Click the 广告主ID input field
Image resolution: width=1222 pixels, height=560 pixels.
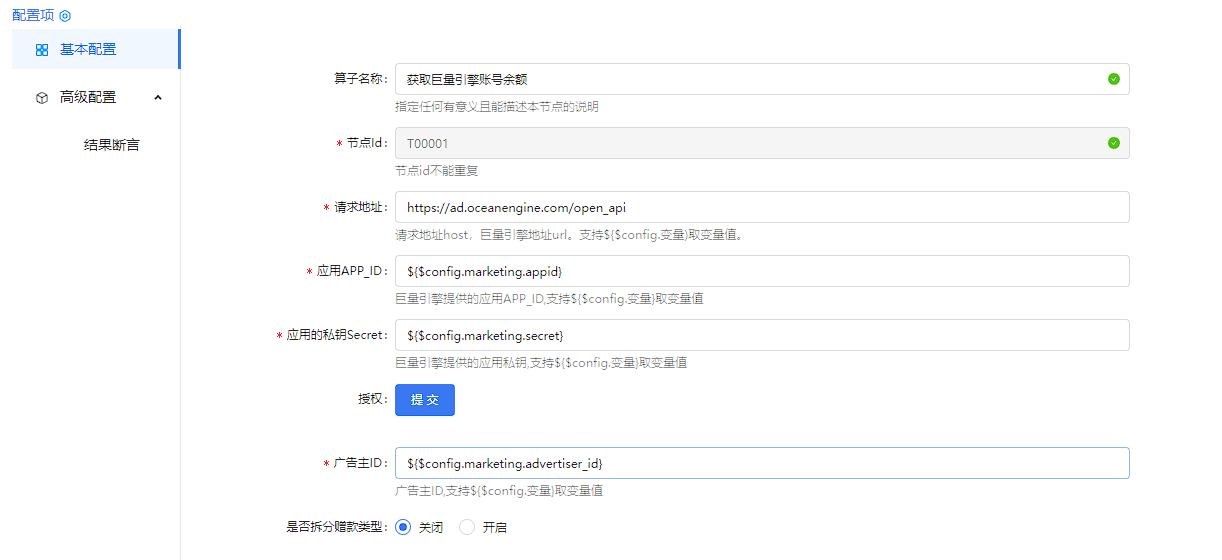tap(761, 463)
